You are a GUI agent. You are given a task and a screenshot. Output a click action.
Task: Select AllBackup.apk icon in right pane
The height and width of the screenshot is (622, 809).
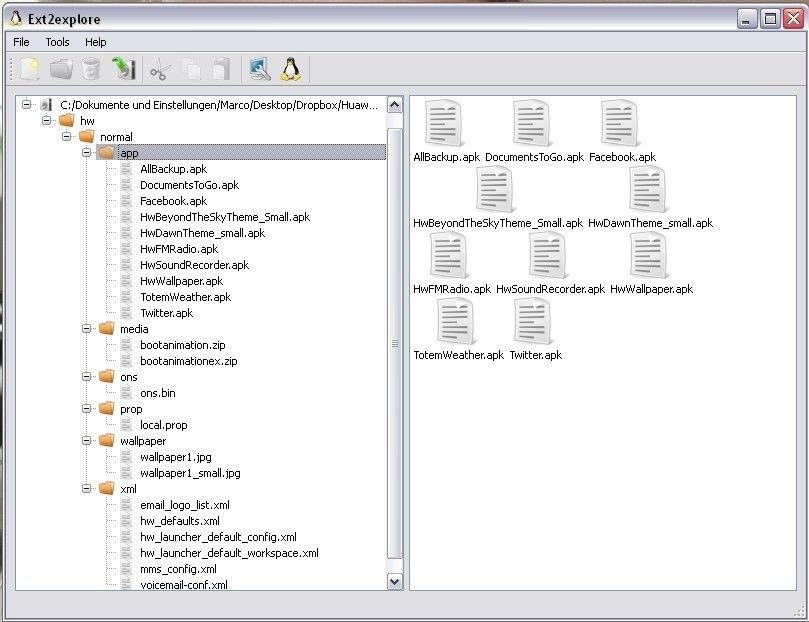click(x=445, y=124)
